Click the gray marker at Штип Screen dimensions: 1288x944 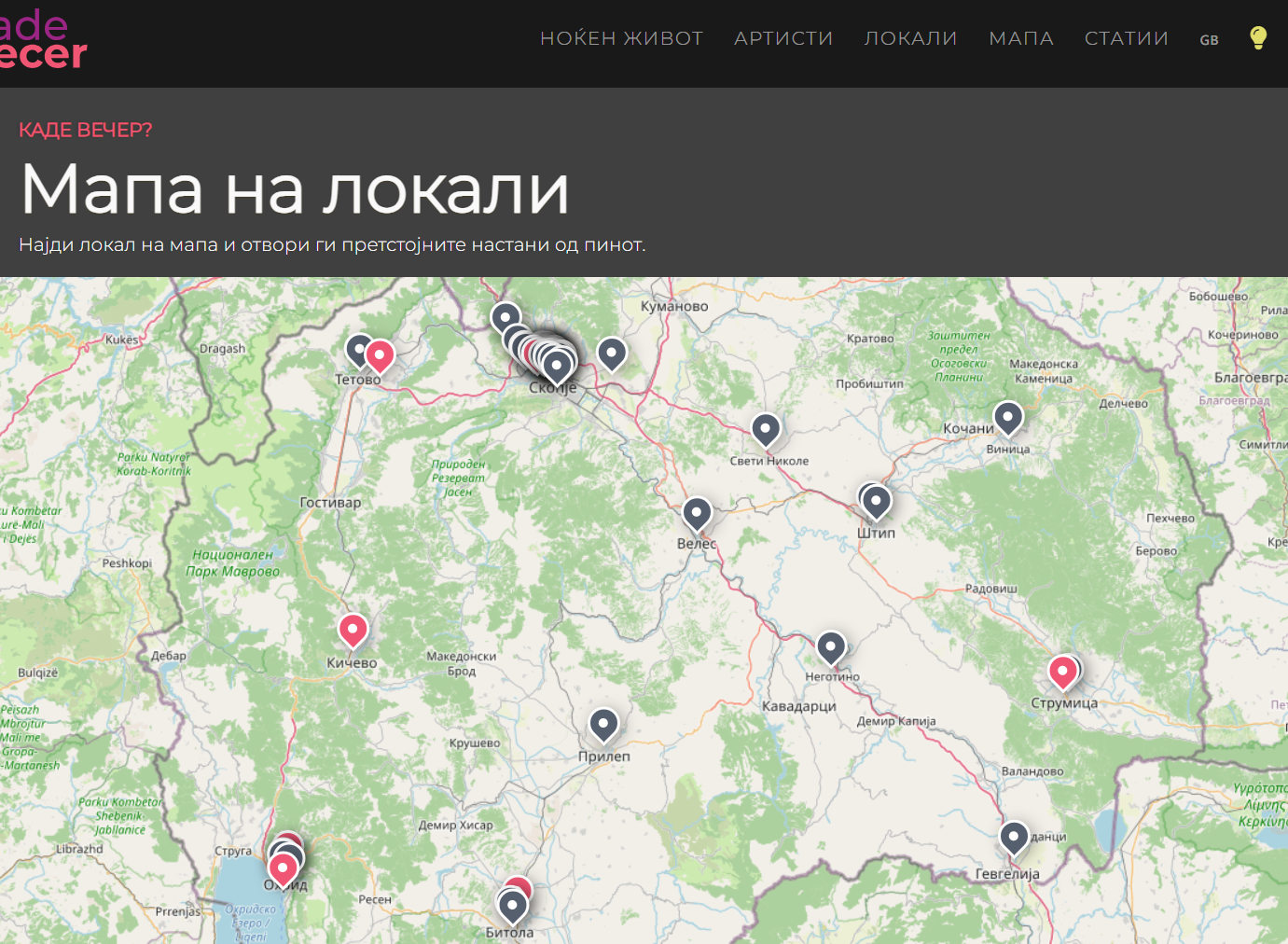(876, 502)
